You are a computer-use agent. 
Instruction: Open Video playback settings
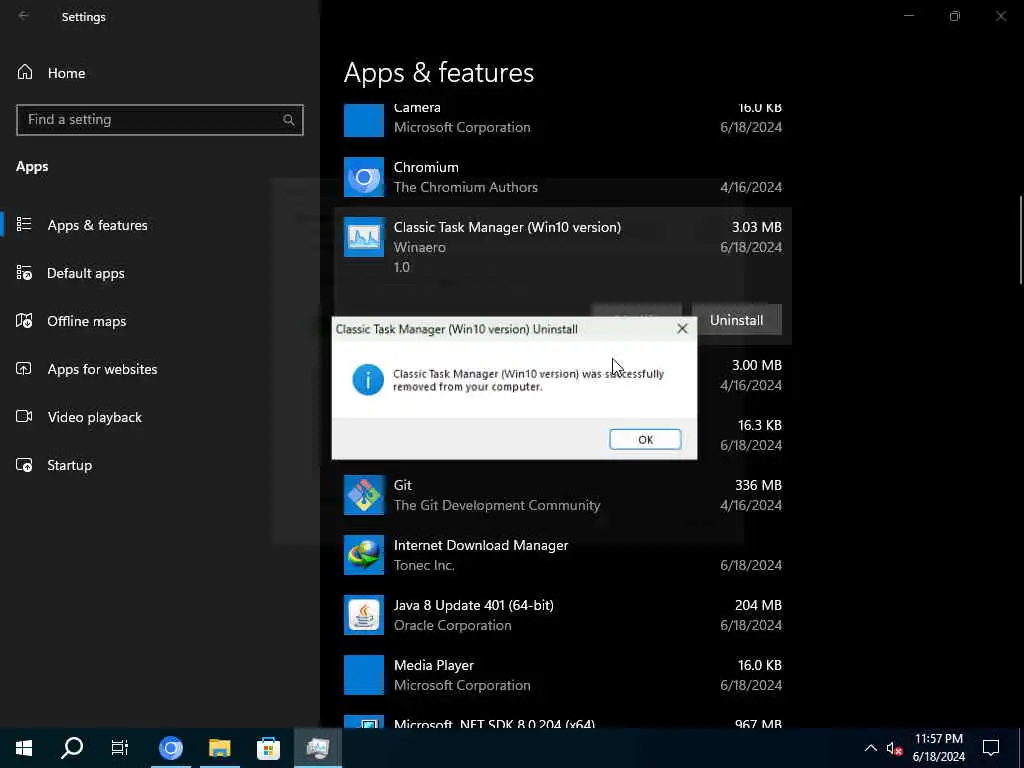[95, 417]
